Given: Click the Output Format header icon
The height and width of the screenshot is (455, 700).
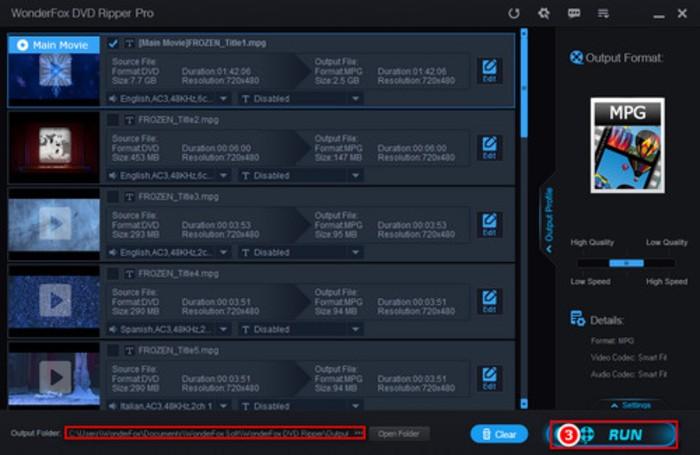Looking at the screenshot, I should 576,58.
